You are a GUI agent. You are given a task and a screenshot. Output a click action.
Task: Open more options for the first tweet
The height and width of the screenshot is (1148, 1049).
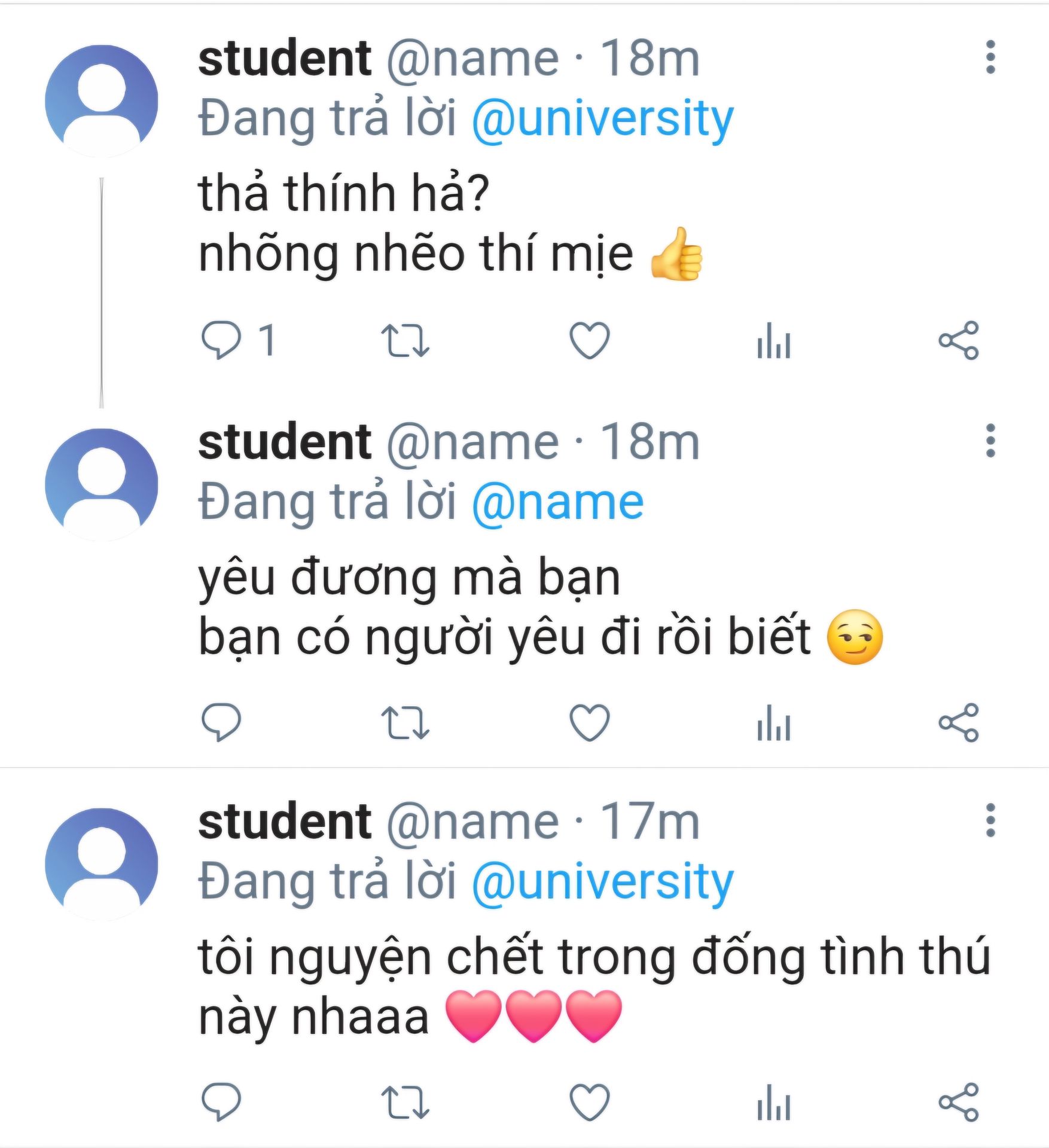[990, 57]
